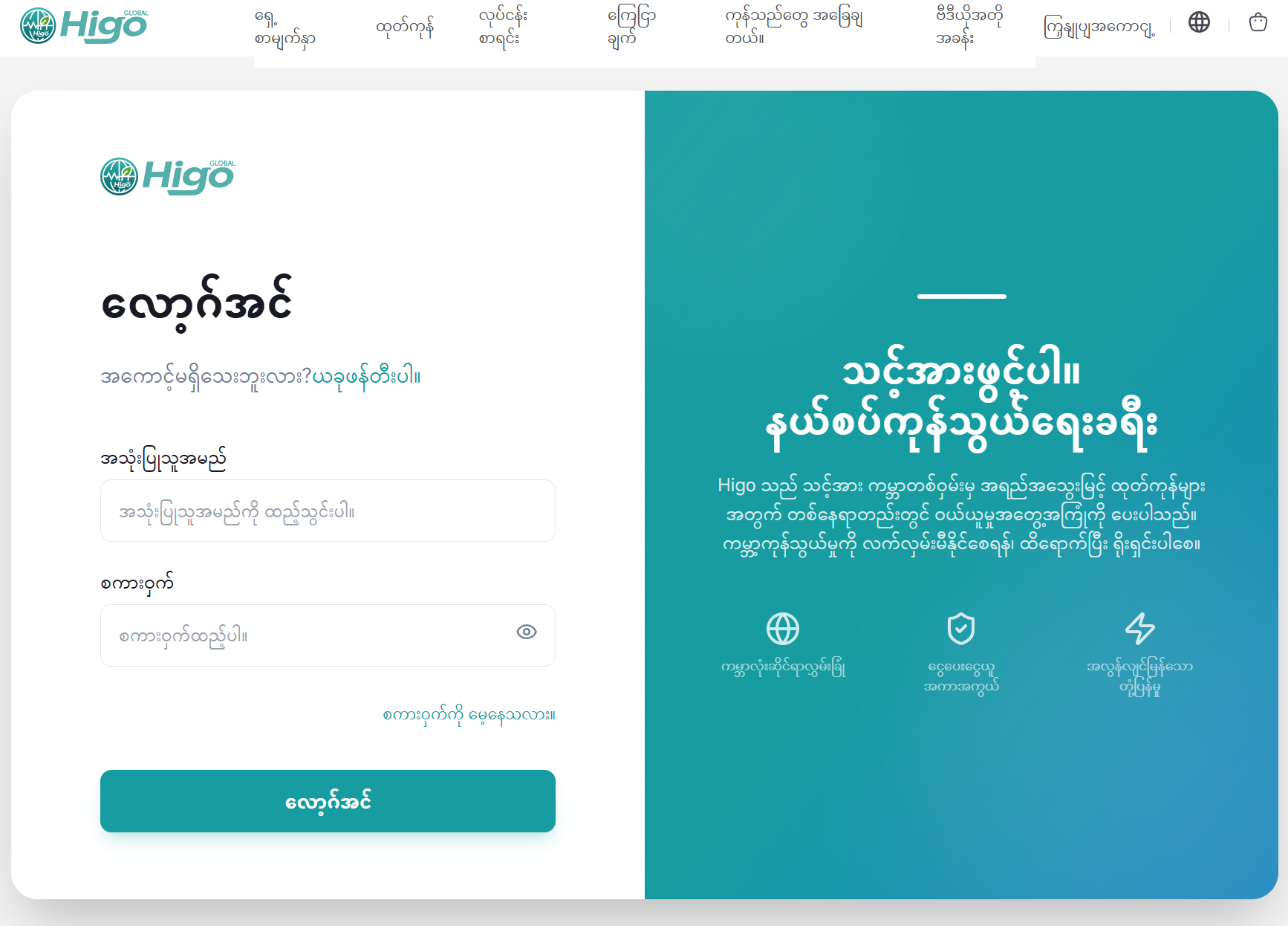Click the register now link
1288x926 pixels.
366,377
